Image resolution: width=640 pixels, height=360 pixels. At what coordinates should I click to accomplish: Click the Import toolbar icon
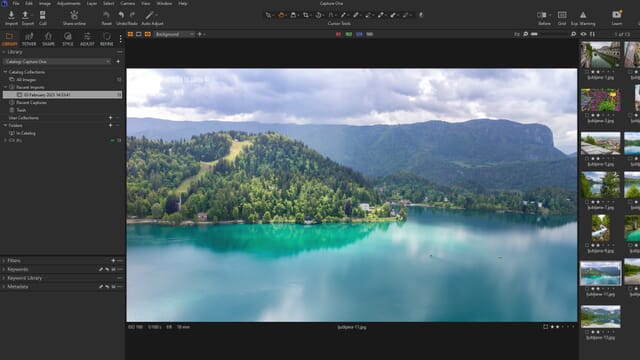[11, 15]
